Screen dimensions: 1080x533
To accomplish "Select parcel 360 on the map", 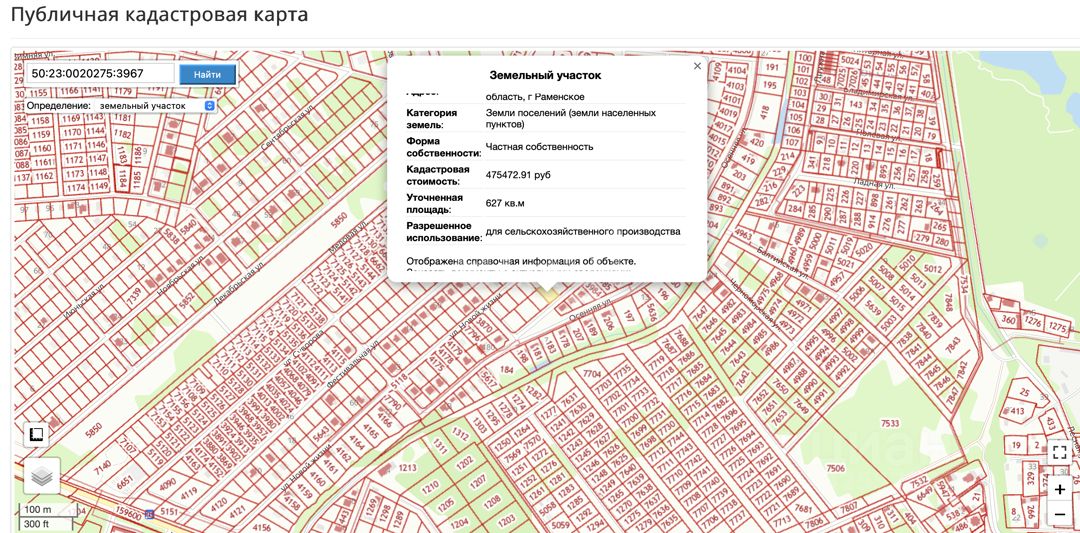I will coord(1008,319).
